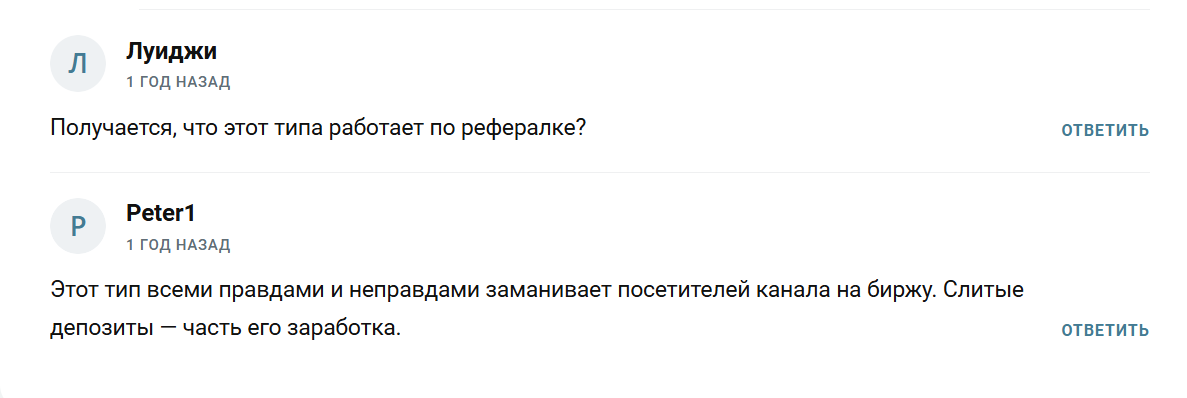Click Луиджи's round avatar with letter Л
This screenshot has height=398, width=1187.
pos(78,64)
